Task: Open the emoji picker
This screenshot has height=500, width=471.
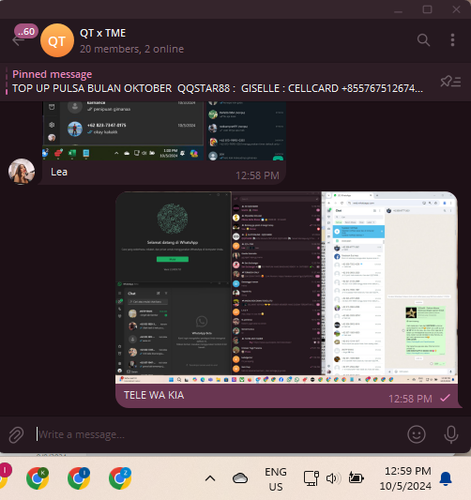Action: 416,434
